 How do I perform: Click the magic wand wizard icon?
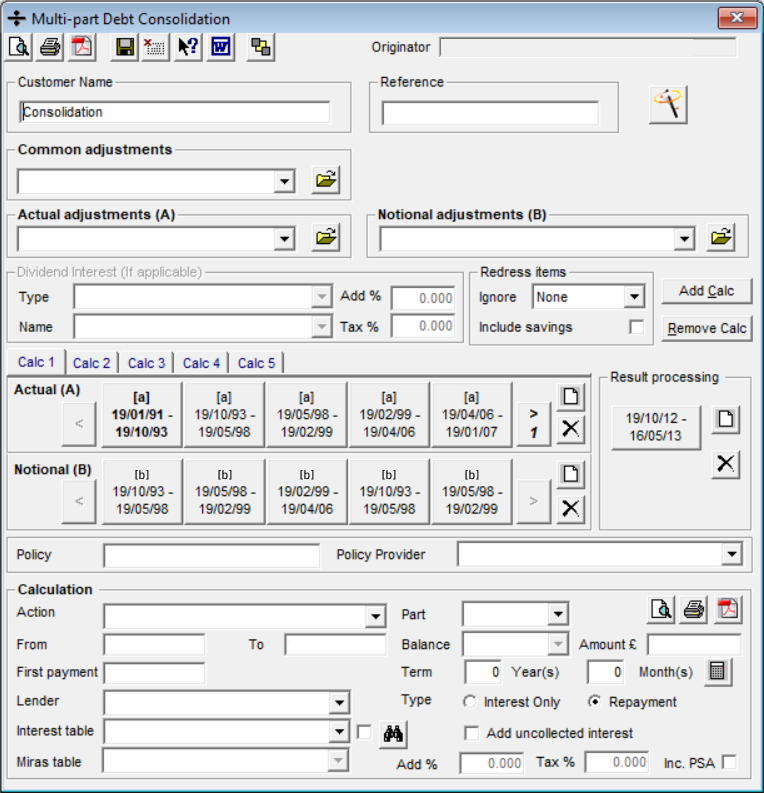(667, 104)
